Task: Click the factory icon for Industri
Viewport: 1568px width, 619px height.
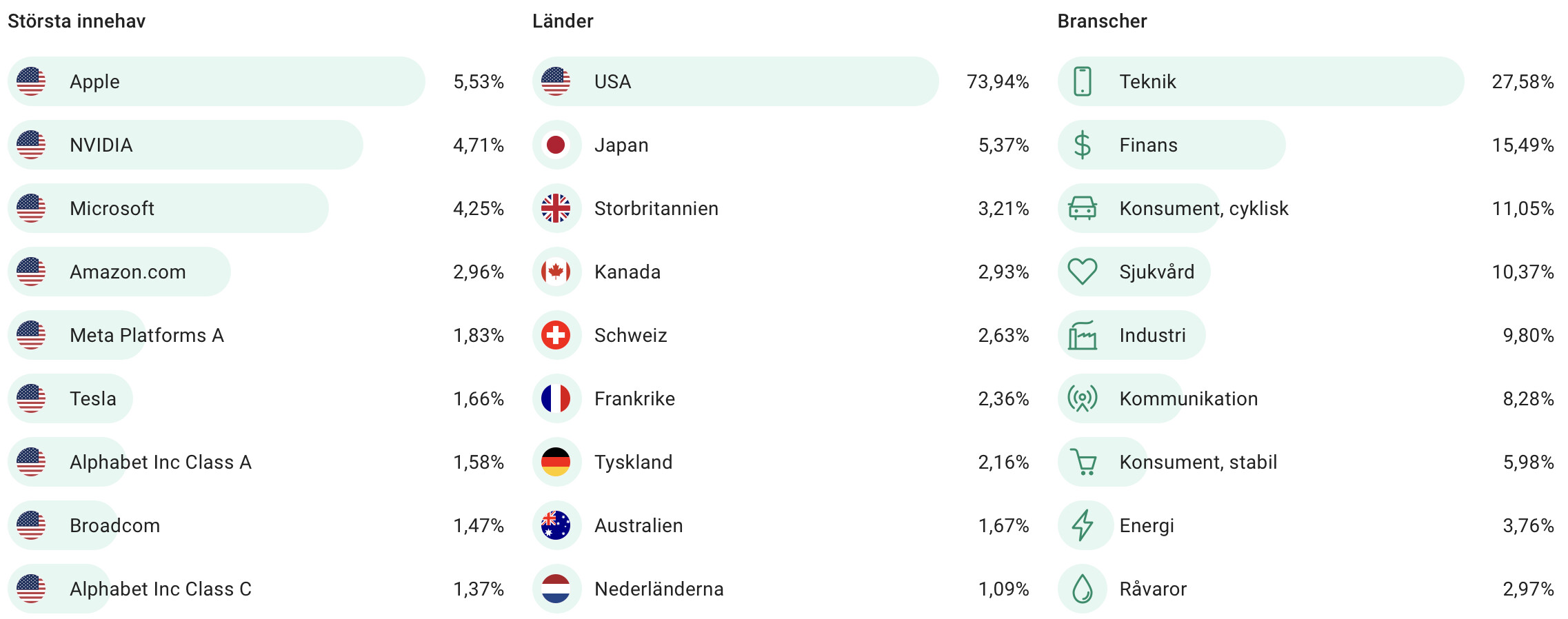Action: (x=1082, y=335)
